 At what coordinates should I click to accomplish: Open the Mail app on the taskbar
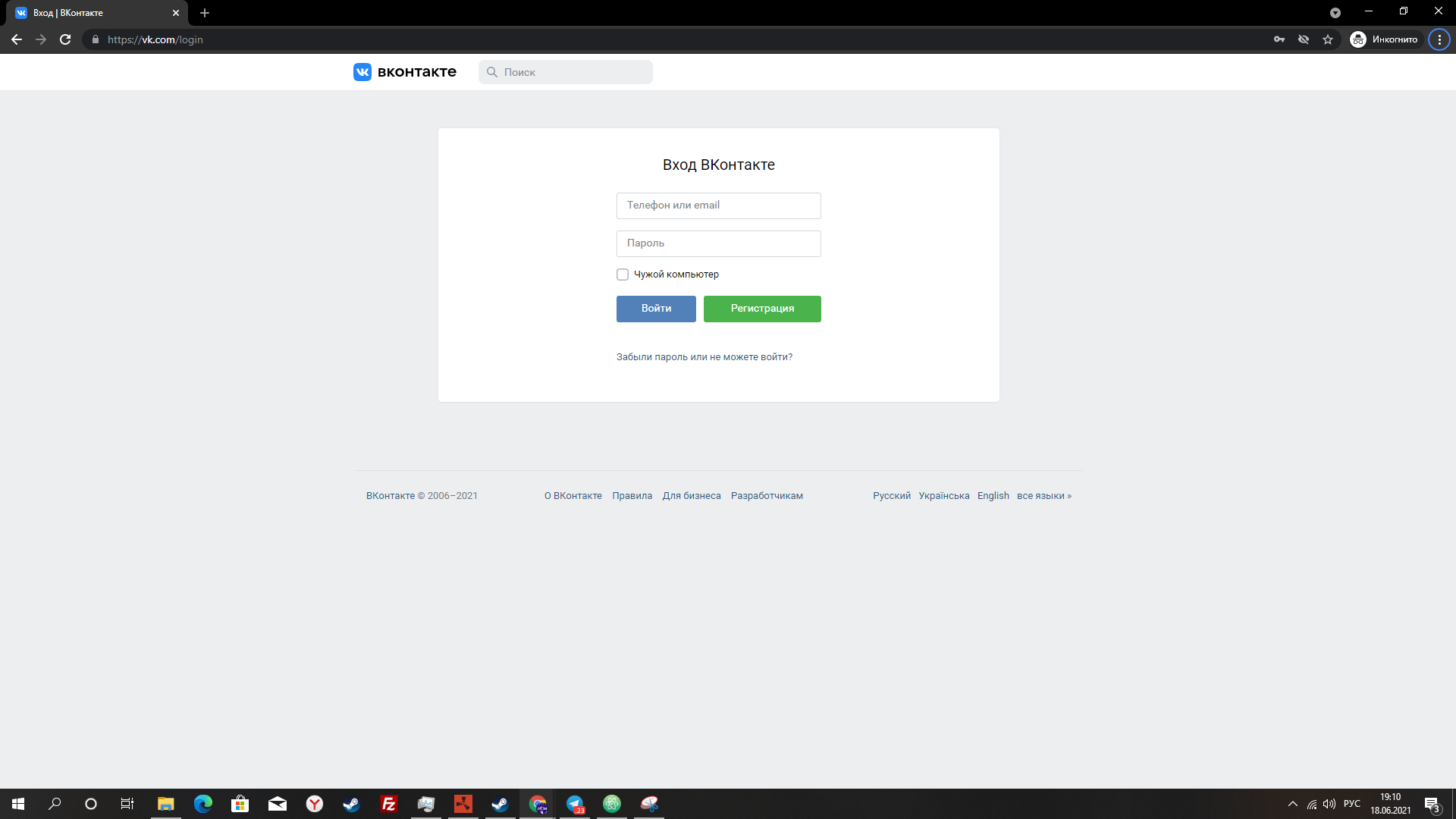pyautogui.click(x=277, y=804)
